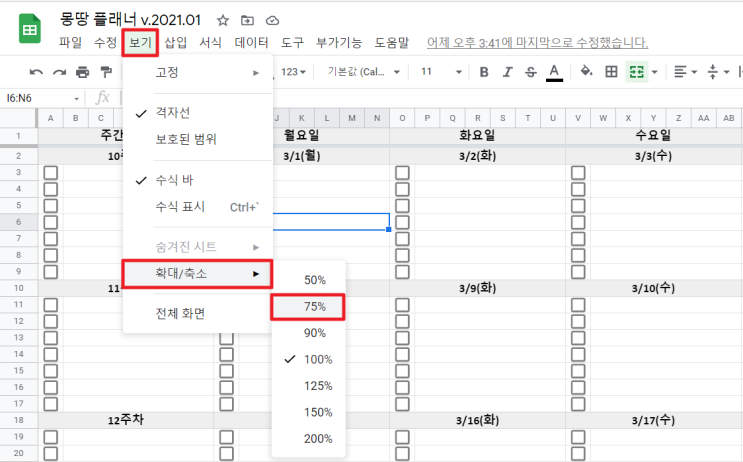The width and height of the screenshot is (743, 462).
Task: Click the borders grid icon
Action: point(611,72)
